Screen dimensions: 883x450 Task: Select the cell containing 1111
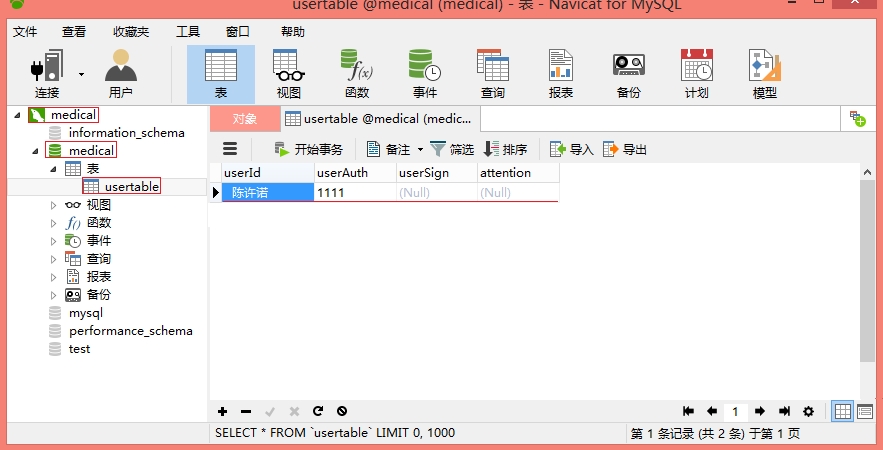[355, 193]
